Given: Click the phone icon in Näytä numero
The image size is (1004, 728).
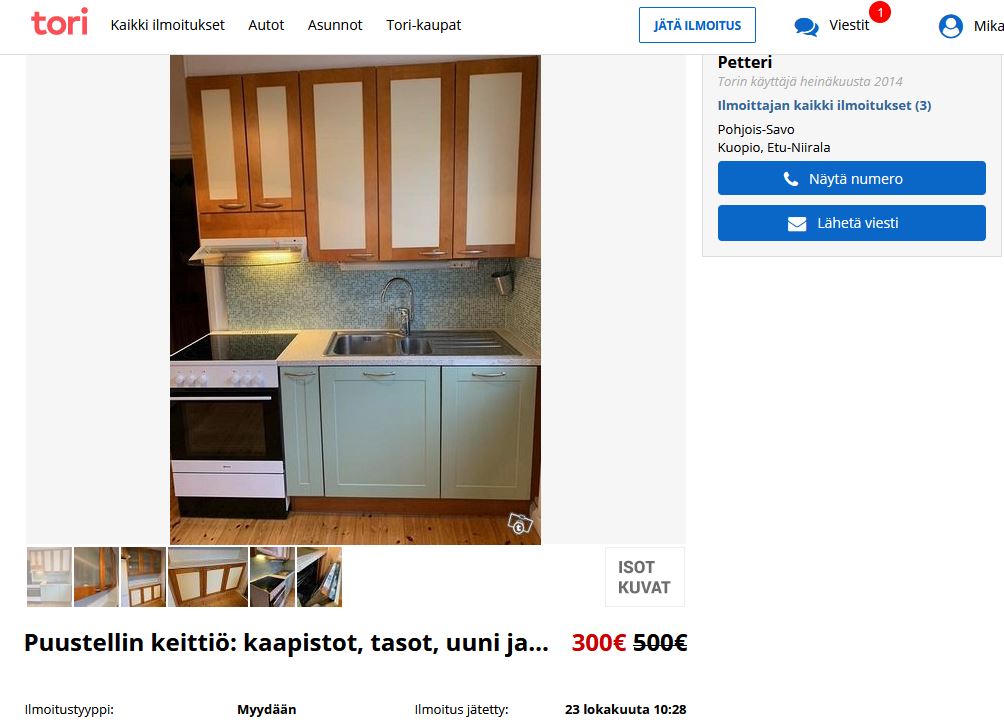Looking at the screenshot, I should pyautogui.click(x=791, y=179).
